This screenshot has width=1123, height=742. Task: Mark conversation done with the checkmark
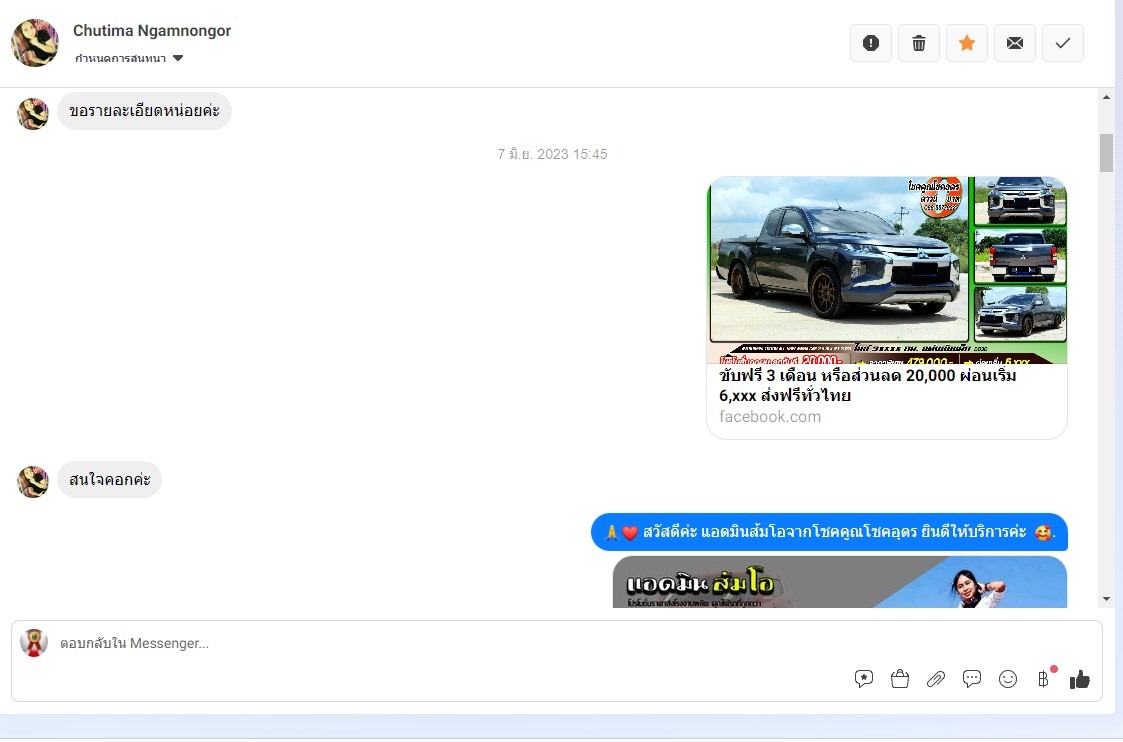1063,43
